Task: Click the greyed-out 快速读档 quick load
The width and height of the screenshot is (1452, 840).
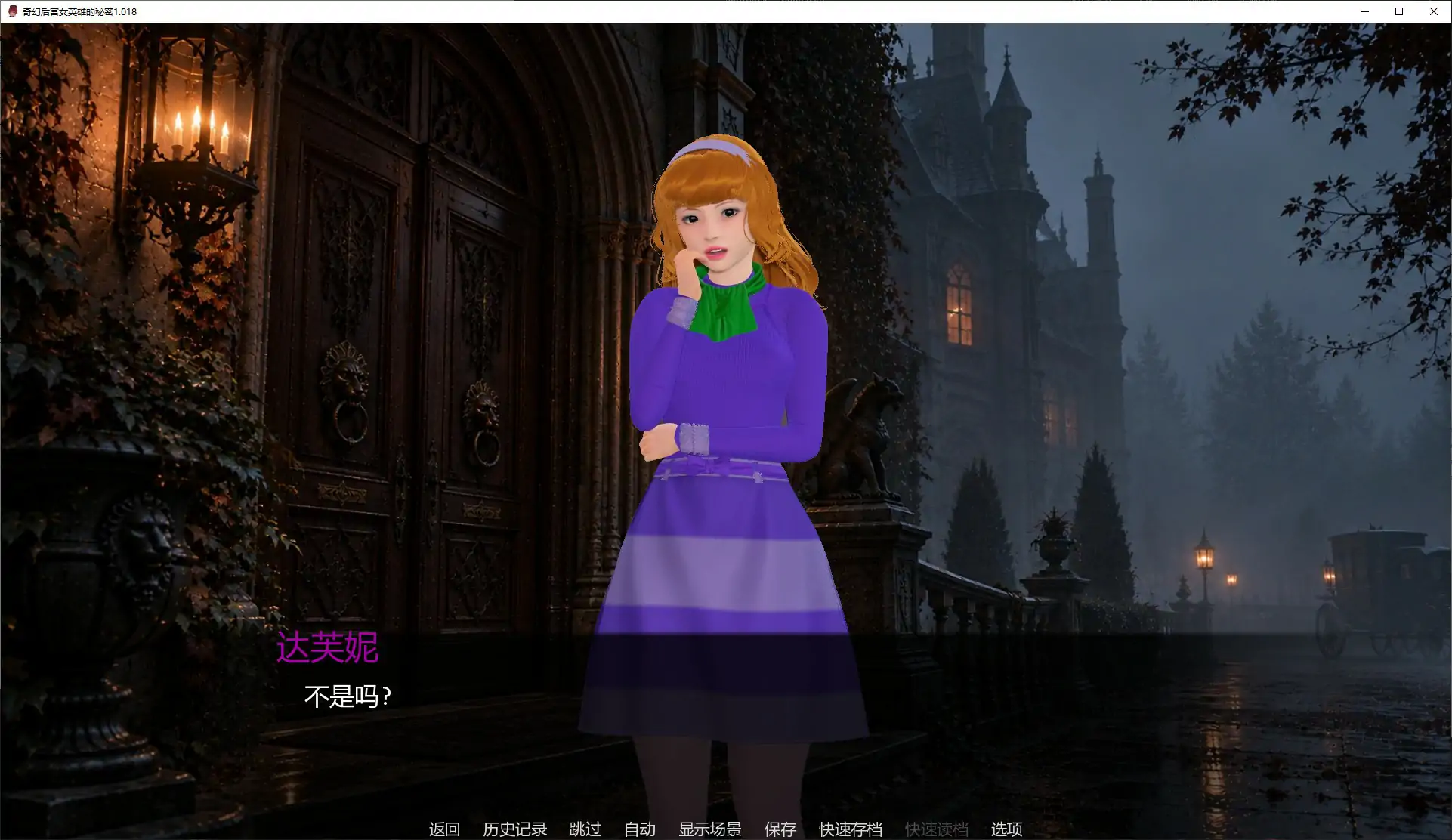Action: coord(937,829)
